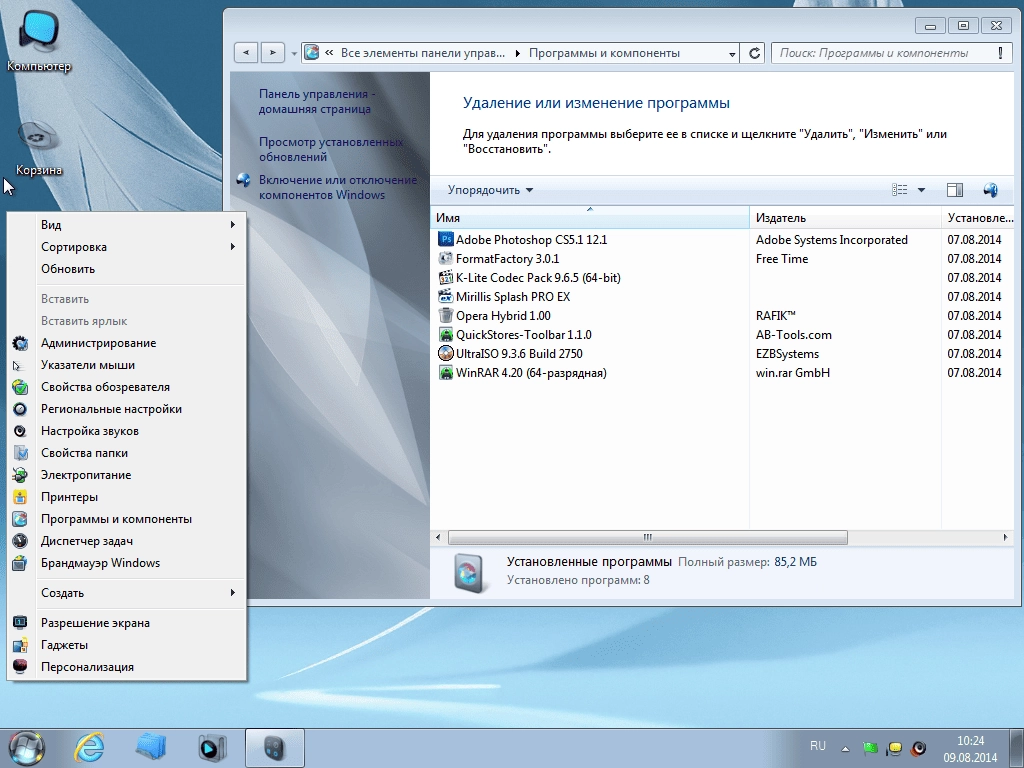Select Все элементы панели управления breadcrumb
Screen dimensions: 1024x768
coord(423,54)
